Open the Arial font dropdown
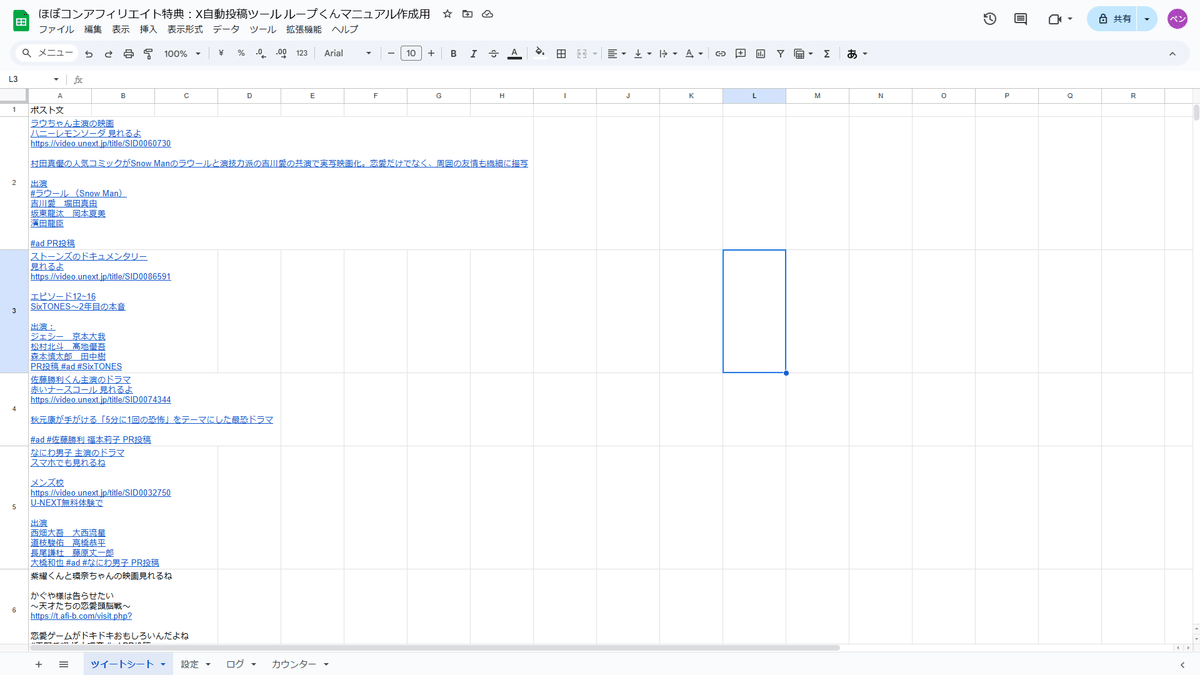 [348, 54]
